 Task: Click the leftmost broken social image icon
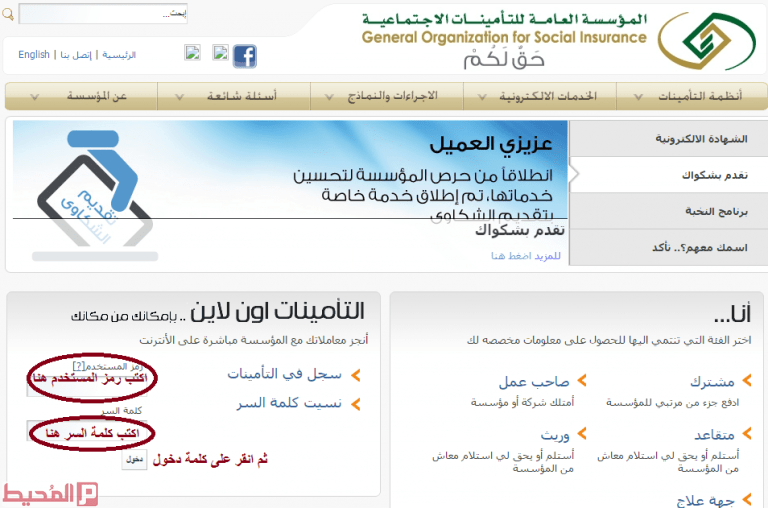click(192, 52)
